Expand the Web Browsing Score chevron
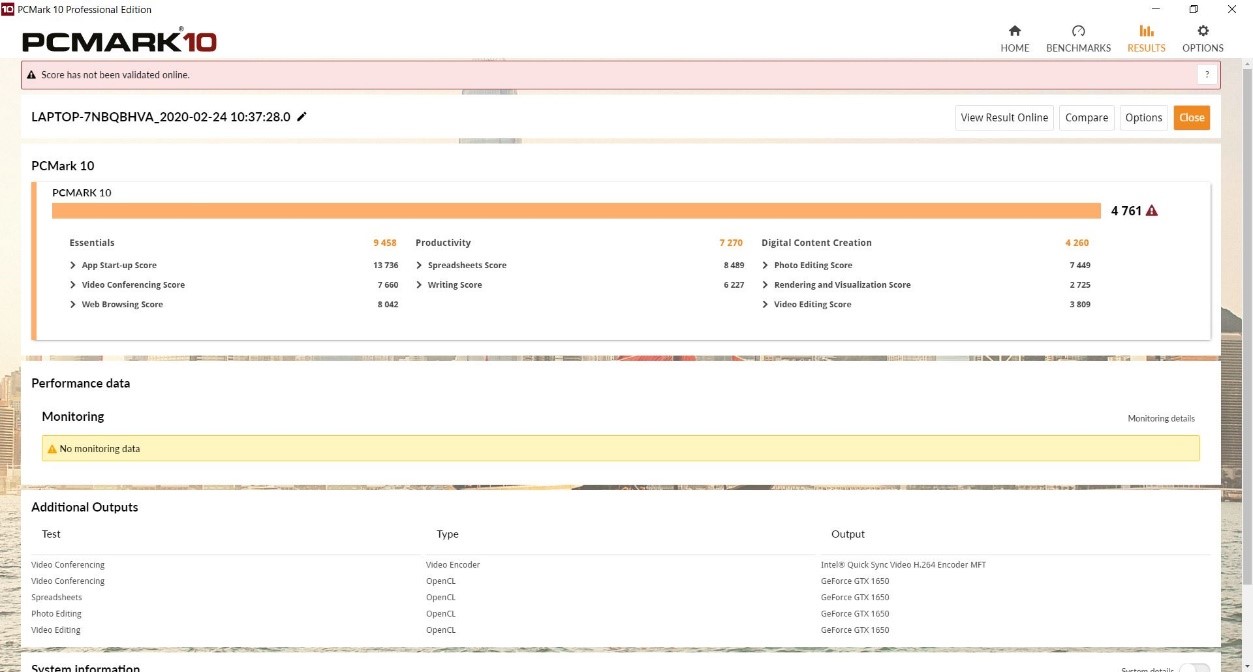Screen dimensions: 1253x672 (73, 304)
